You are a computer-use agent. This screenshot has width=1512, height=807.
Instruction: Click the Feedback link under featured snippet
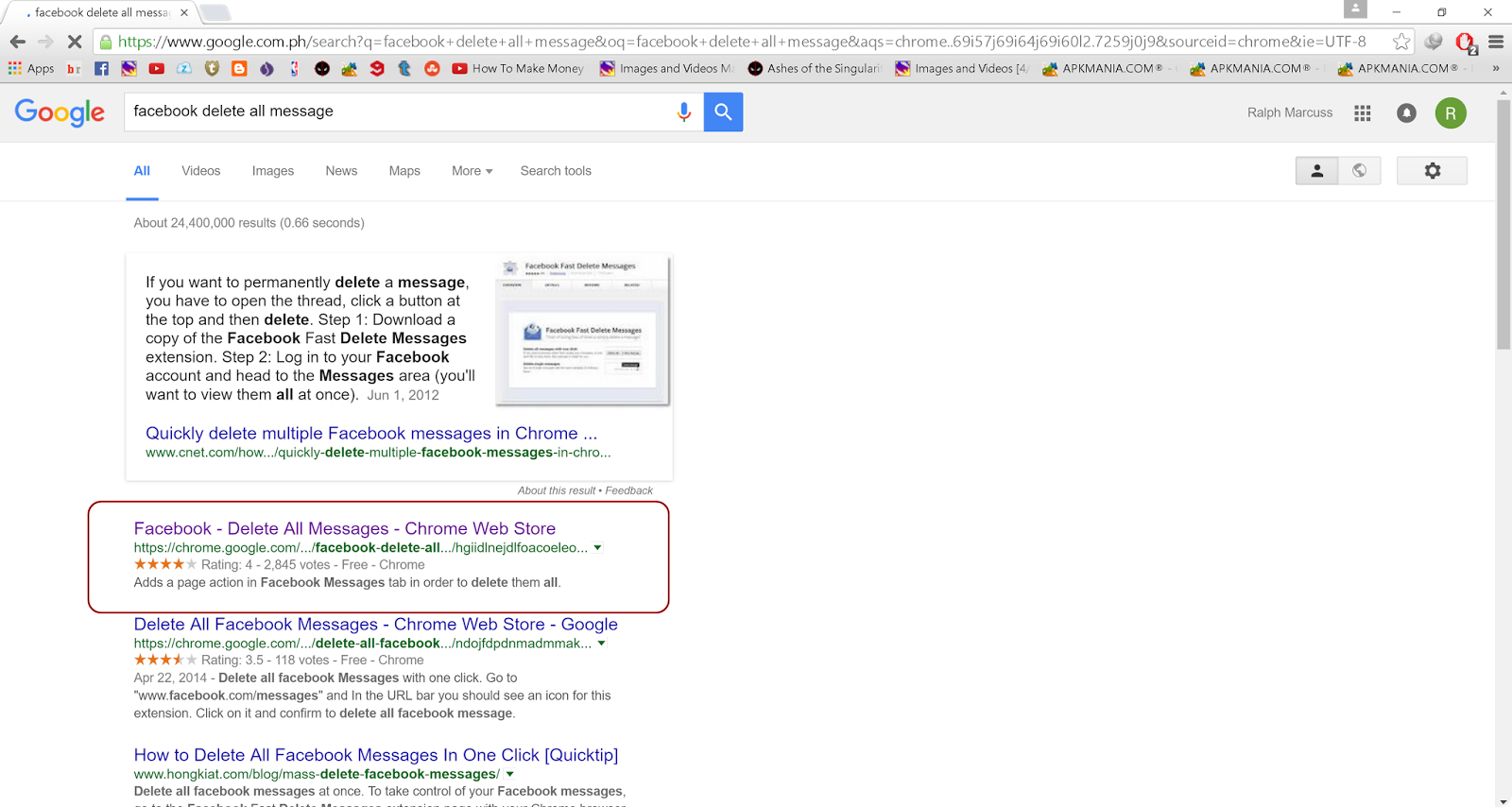click(628, 490)
